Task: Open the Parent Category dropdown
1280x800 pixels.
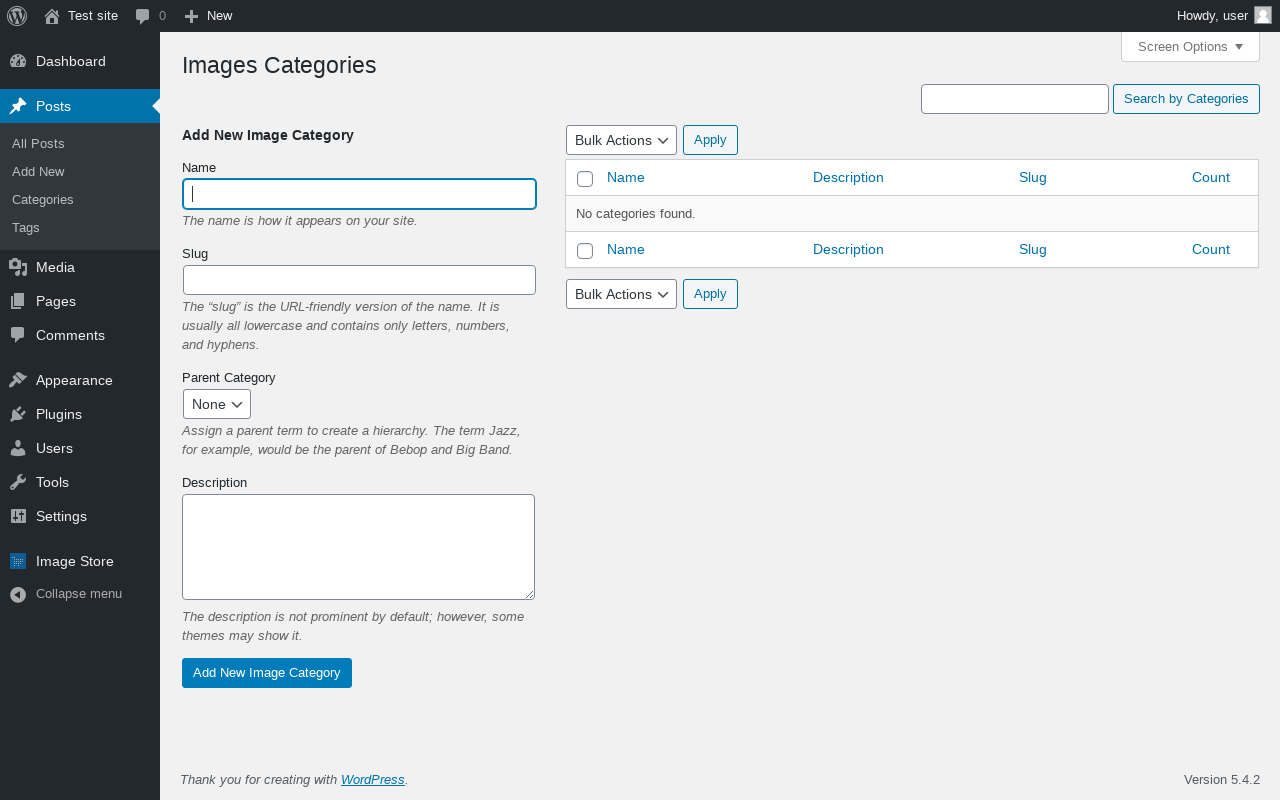Action: click(217, 404)
